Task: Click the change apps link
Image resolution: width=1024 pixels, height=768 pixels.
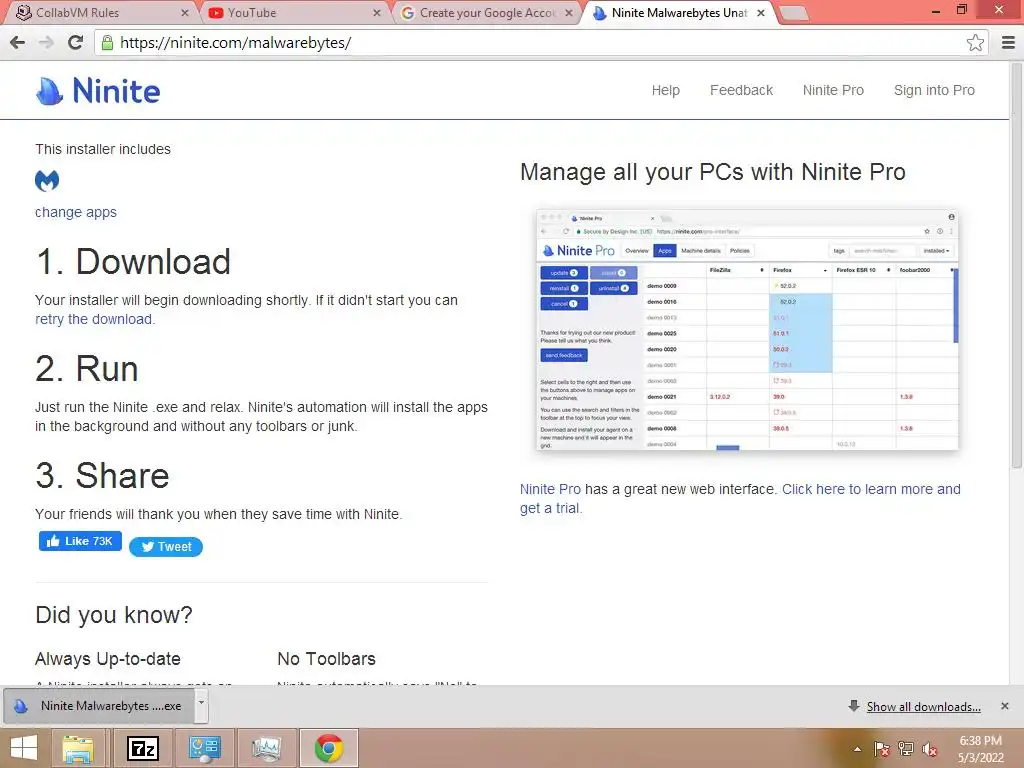Action: 76,212
